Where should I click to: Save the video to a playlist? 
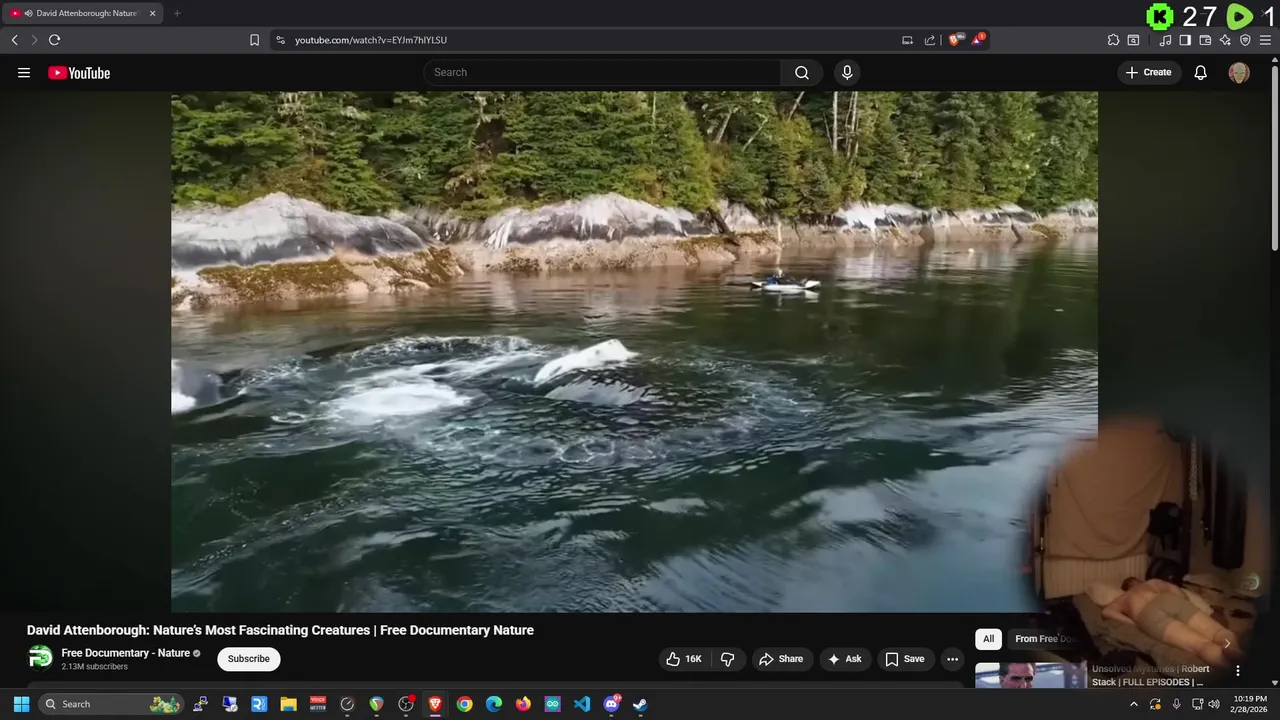click(x=905, y=659)
